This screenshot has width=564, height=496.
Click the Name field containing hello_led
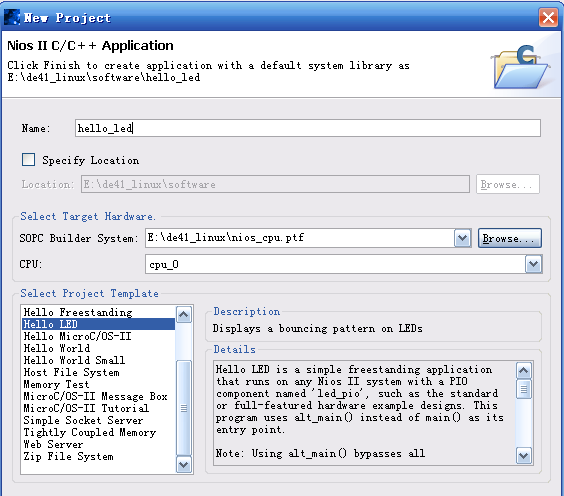(x=308, y=128)
